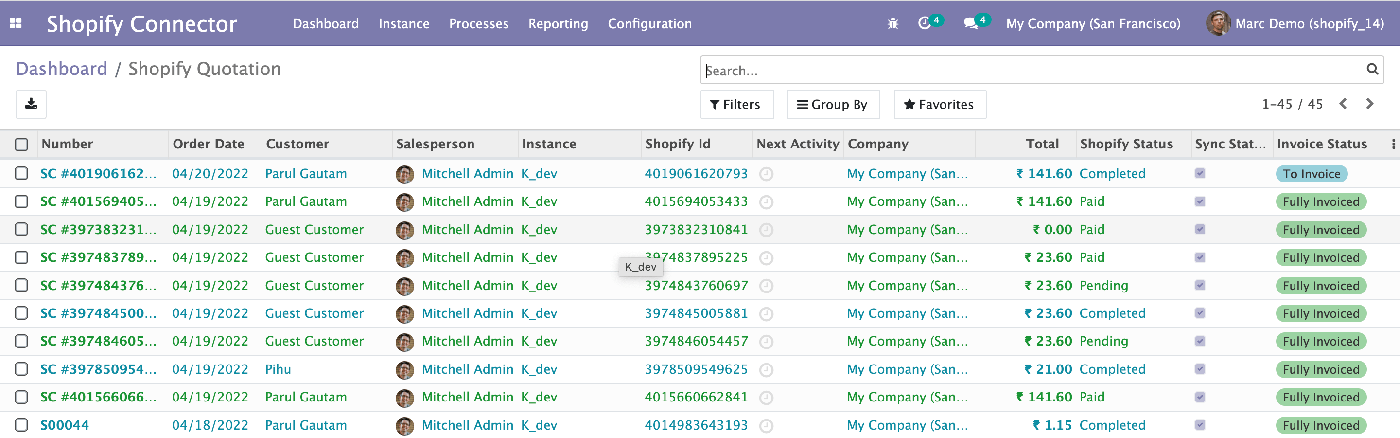
Task: Click activity clock for Shopify Id 3974843760697
Action: 766,286
